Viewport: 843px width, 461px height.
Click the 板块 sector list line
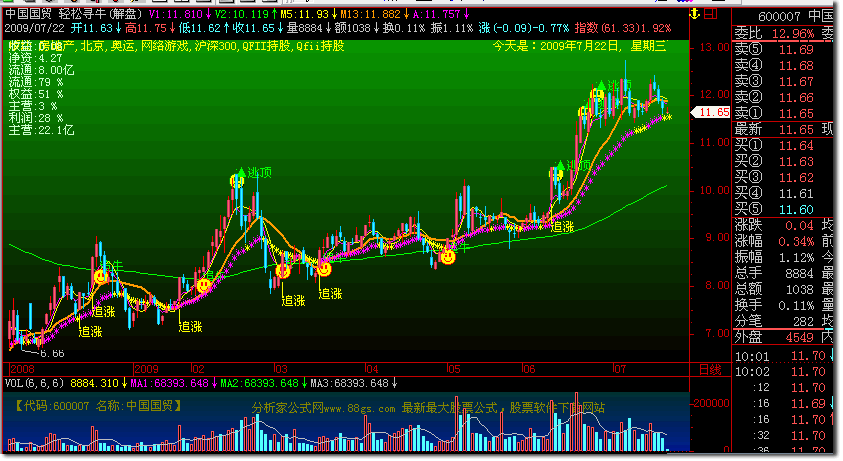[x=176, y=46]
